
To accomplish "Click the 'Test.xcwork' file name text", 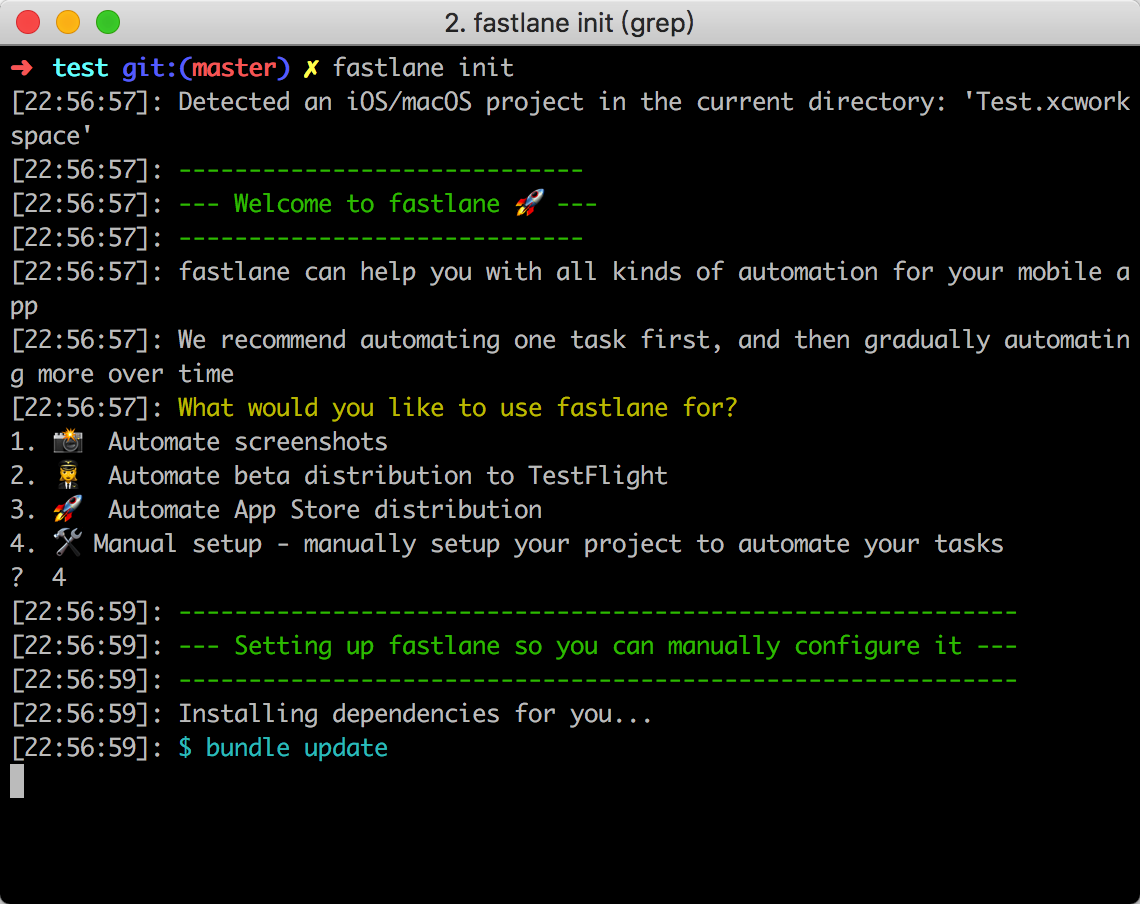I will [1052, 101].
